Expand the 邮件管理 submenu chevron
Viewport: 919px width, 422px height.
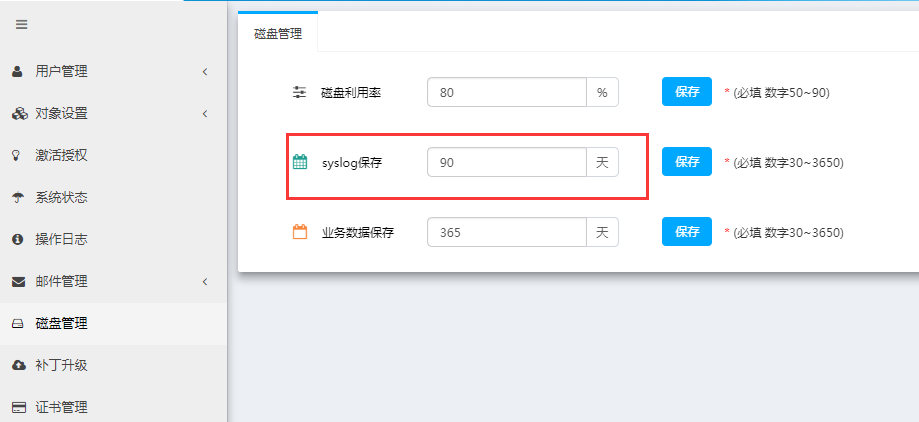[x=204, y=282]
